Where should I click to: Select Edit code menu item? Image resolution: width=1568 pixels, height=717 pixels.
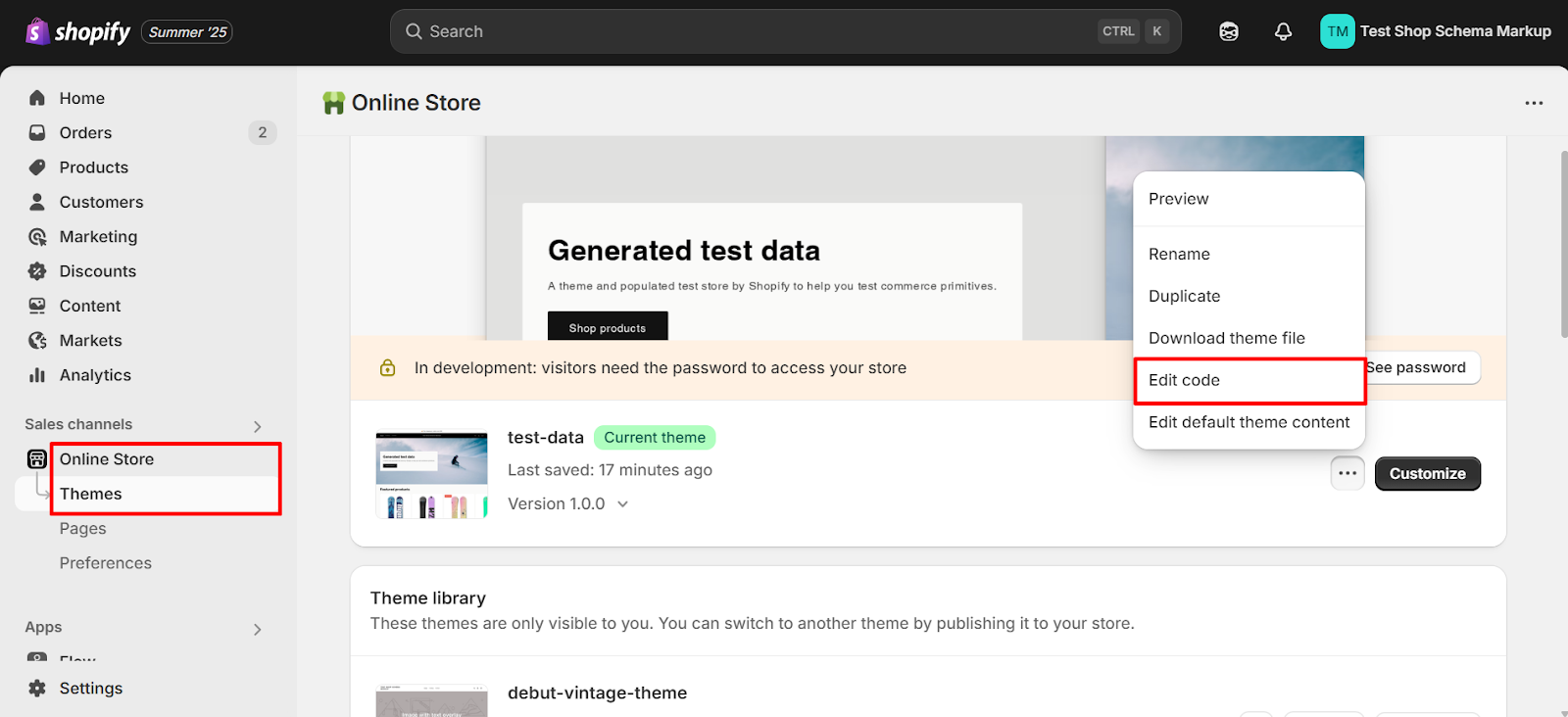[x=1249, y=380]
